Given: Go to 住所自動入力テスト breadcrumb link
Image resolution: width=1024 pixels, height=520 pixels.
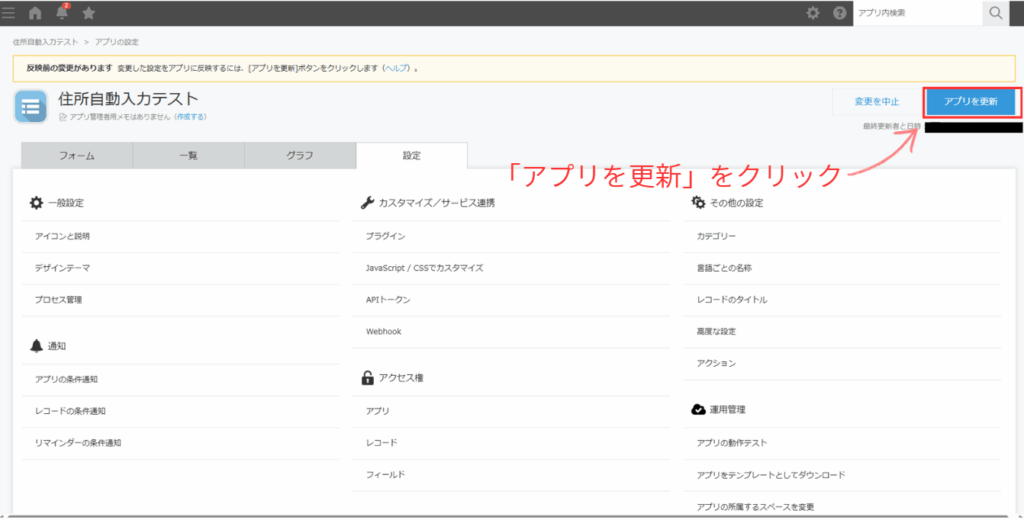Looking at the screenshot, I should pyautogui.click(x=46, y=42).
